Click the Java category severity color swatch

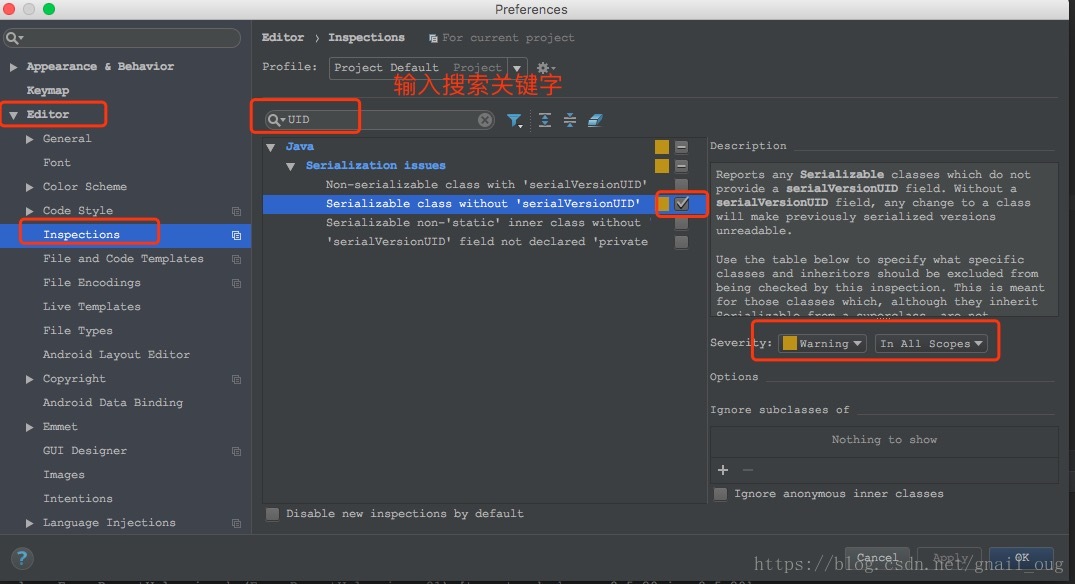pos(662,147)
